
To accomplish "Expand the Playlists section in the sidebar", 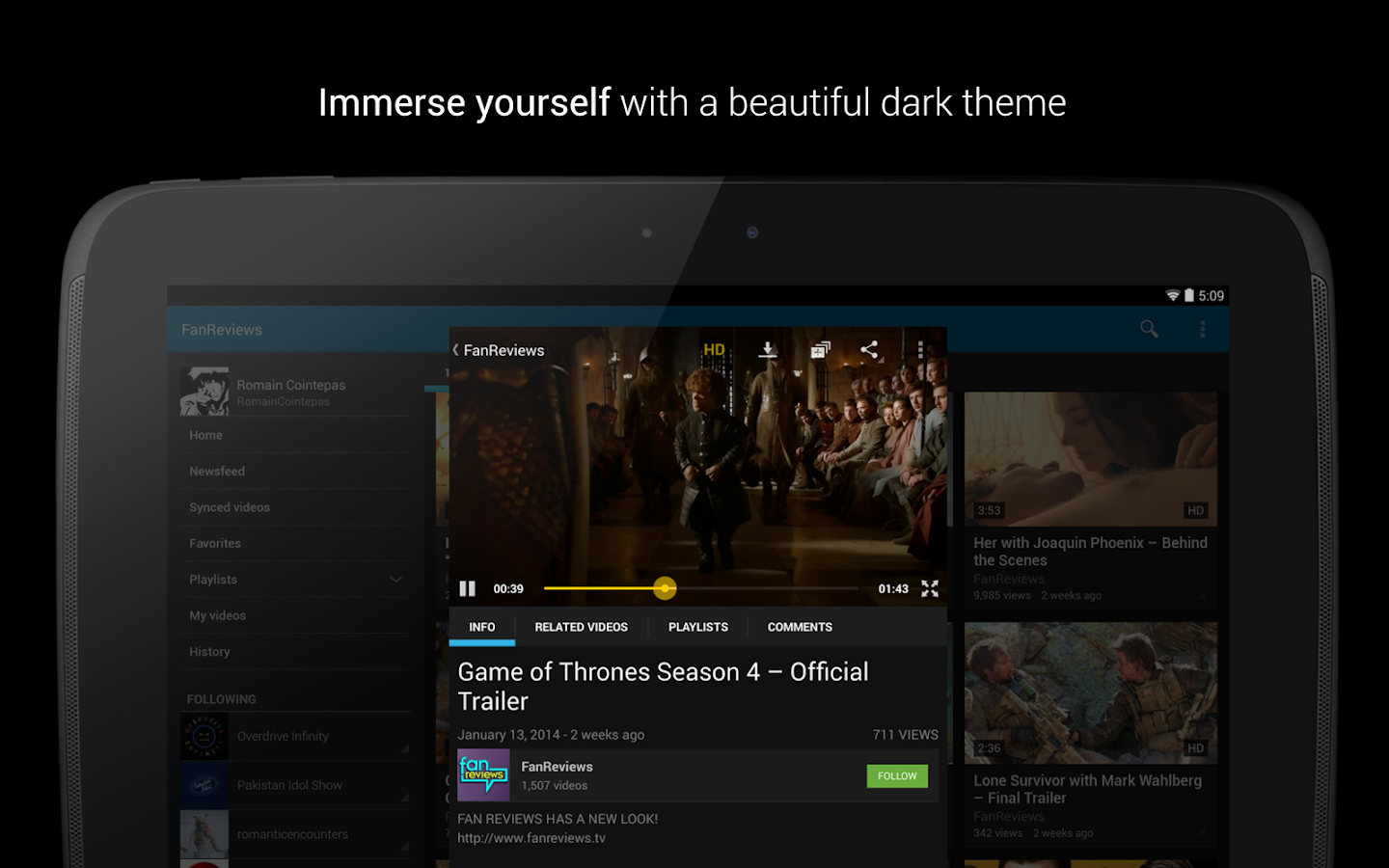I will coord(395,579).
